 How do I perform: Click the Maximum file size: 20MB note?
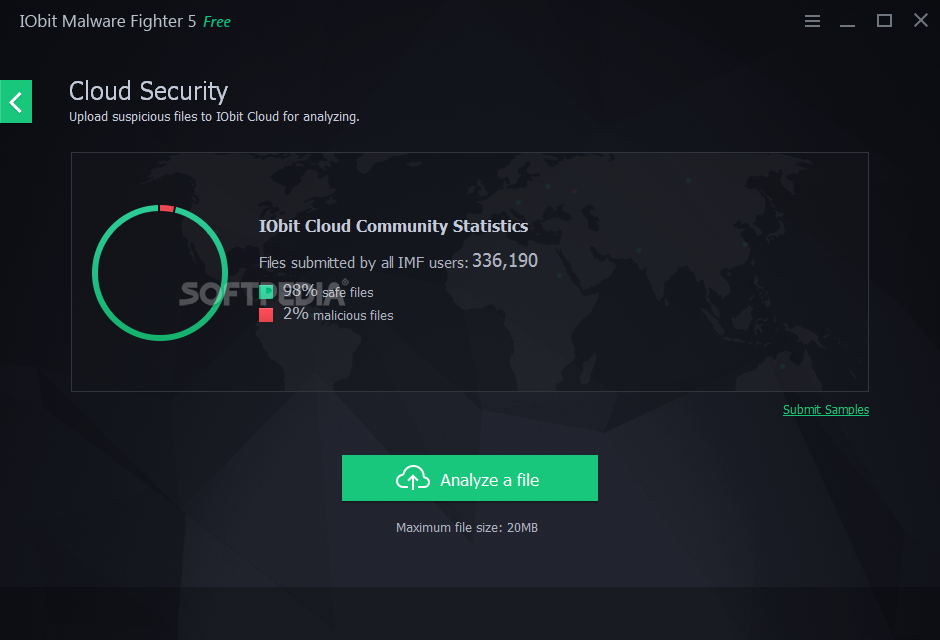466,527
